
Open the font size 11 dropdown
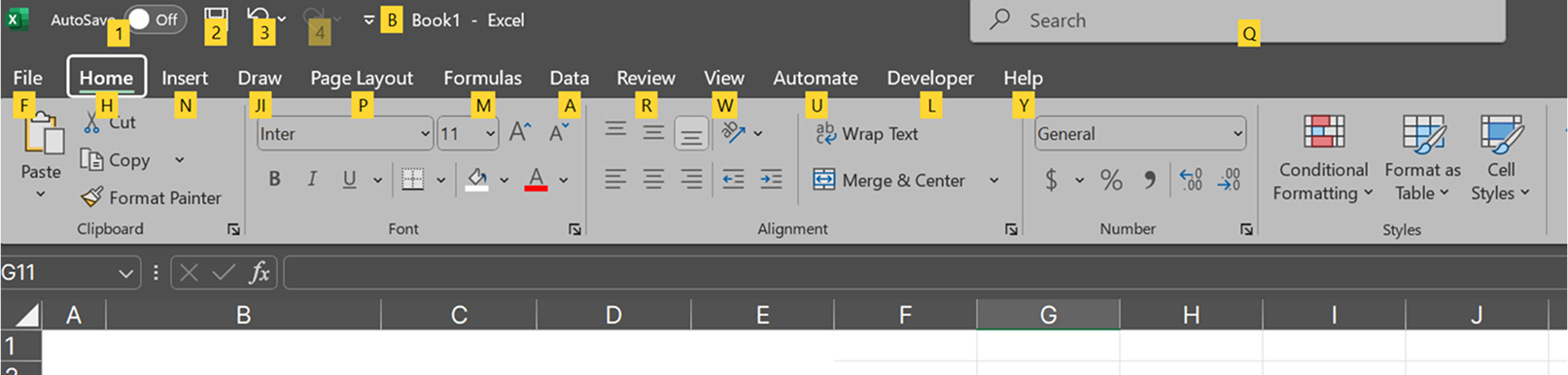490,134
